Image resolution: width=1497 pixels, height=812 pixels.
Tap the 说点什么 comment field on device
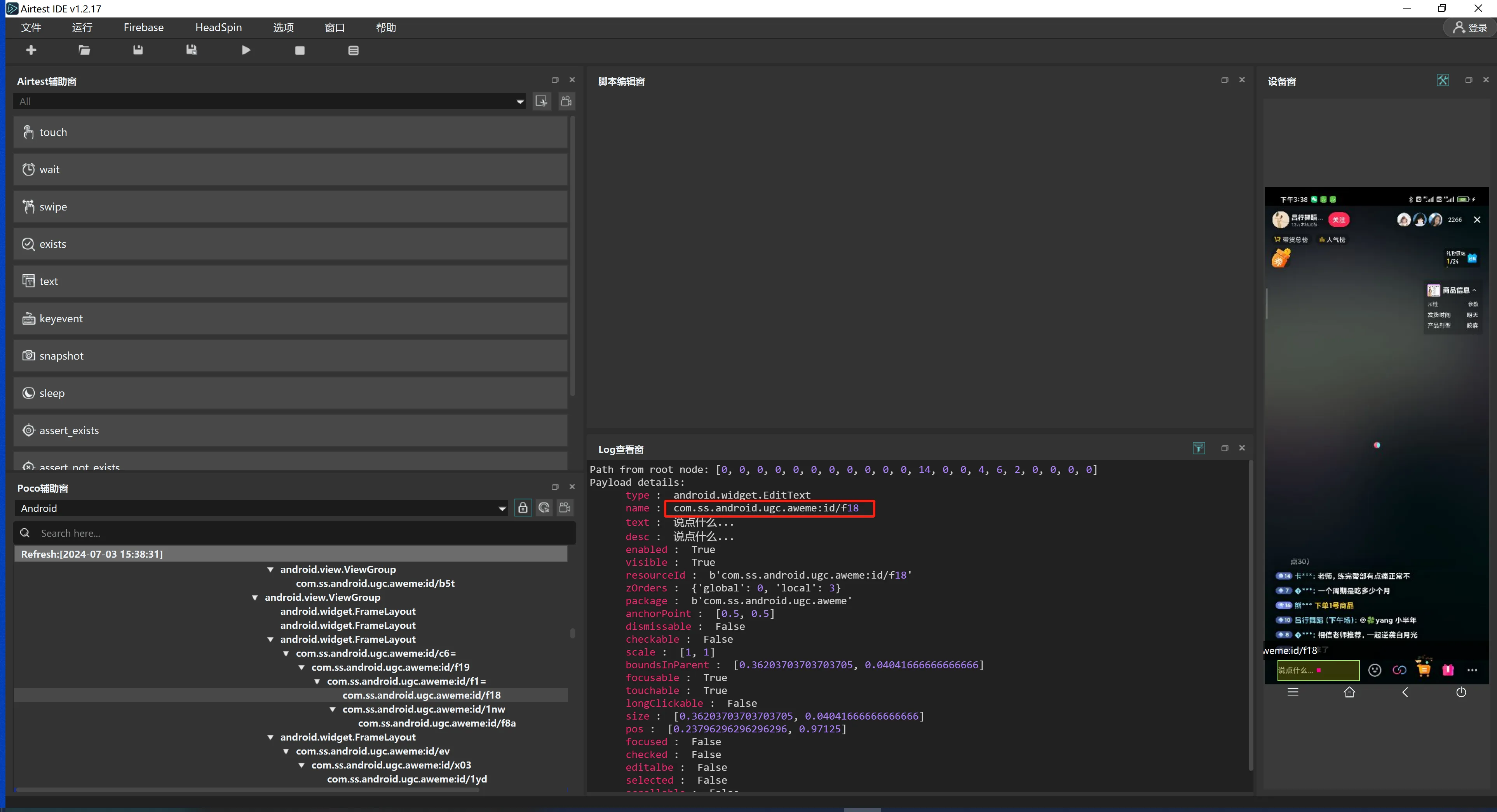1318,670
